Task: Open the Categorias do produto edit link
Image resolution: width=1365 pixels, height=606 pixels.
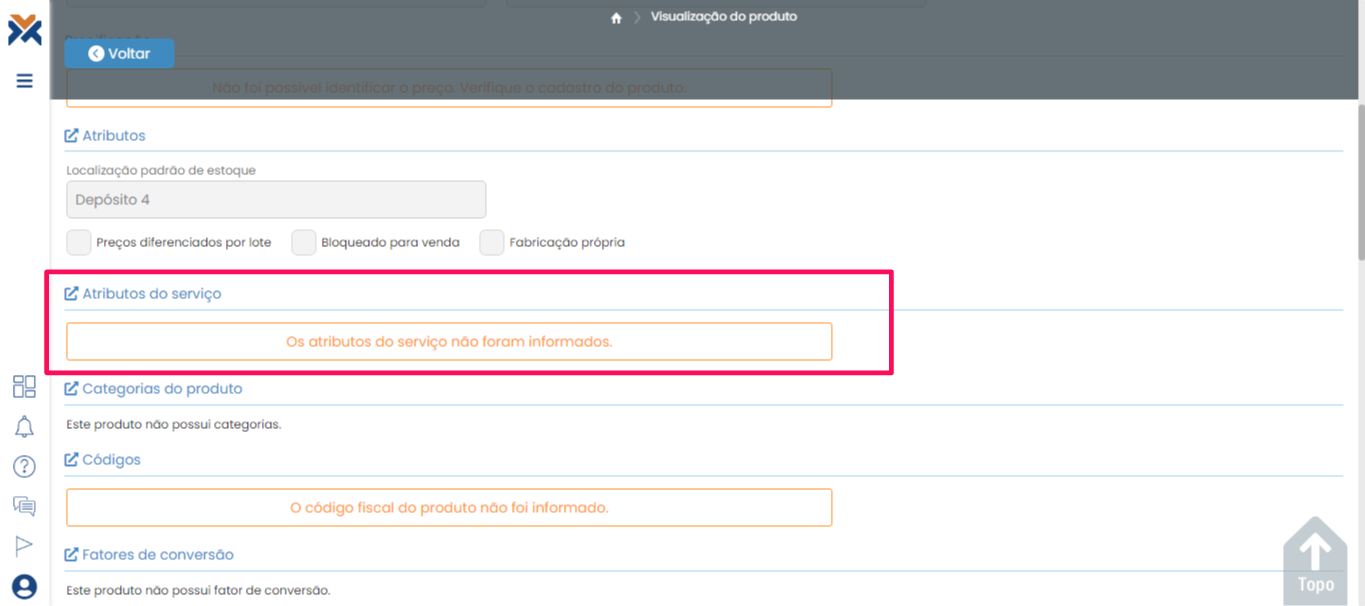Action: coord(153,389)
